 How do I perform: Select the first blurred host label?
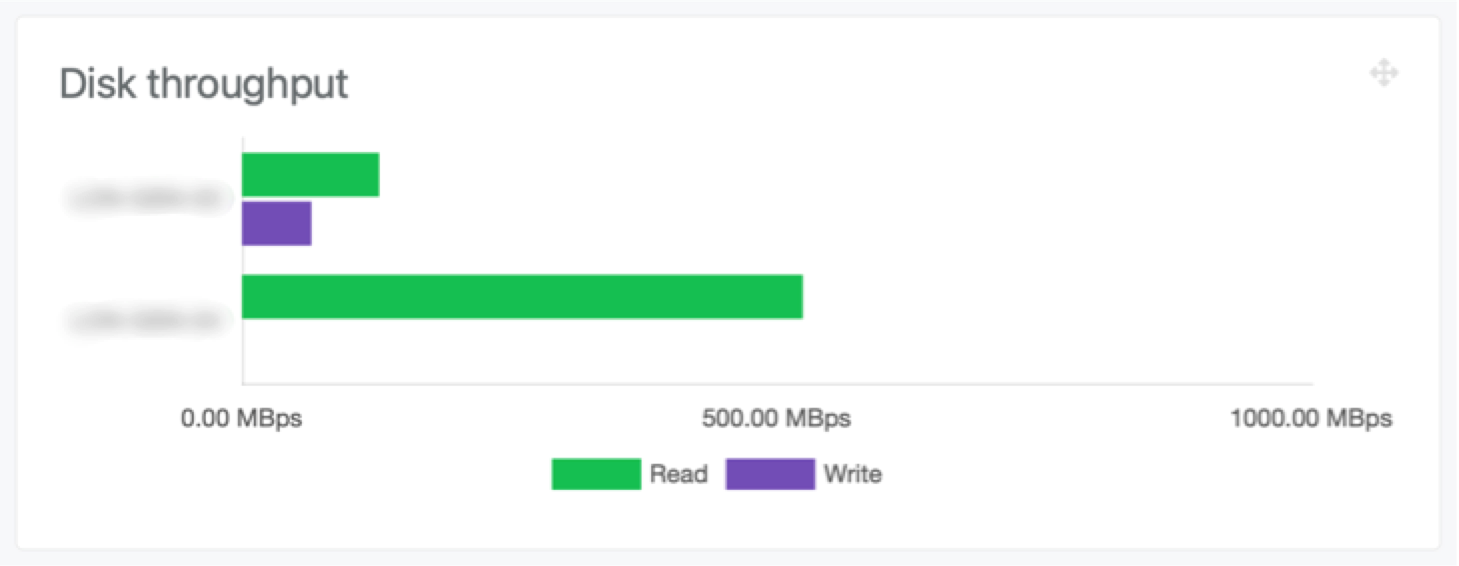148,199
